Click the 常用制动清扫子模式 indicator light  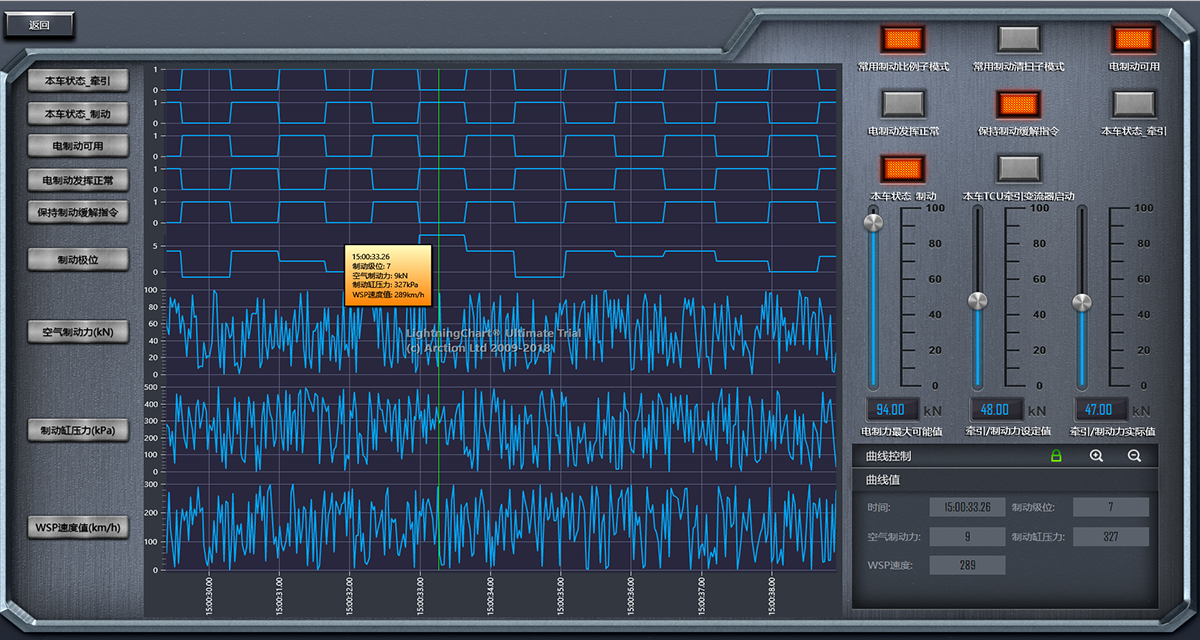click(x=1019, y=40)
